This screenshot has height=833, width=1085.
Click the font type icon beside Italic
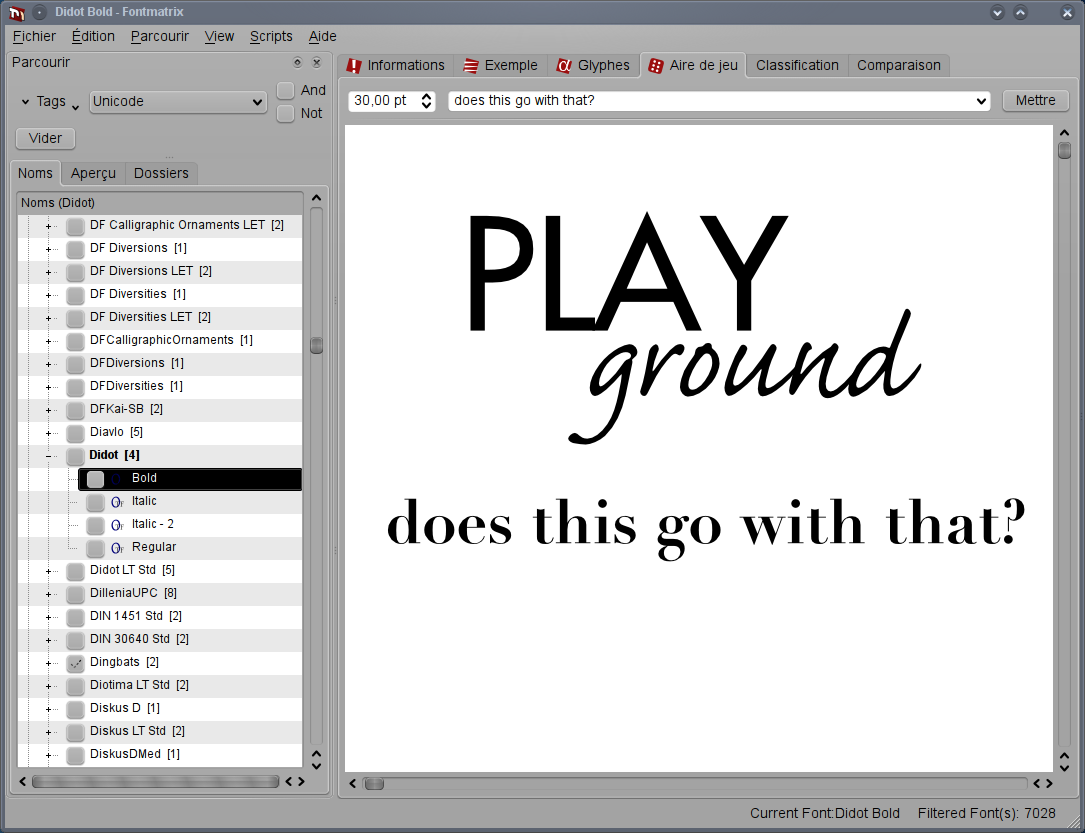tap(118, 502)
